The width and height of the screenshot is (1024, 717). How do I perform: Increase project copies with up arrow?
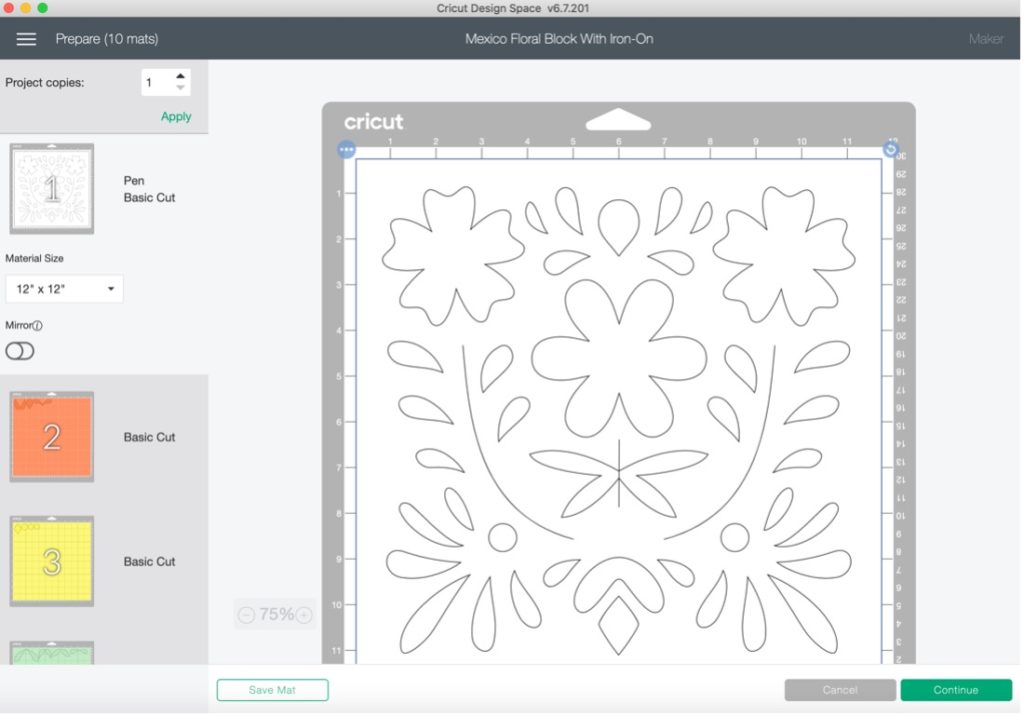[x=180, y=76]
